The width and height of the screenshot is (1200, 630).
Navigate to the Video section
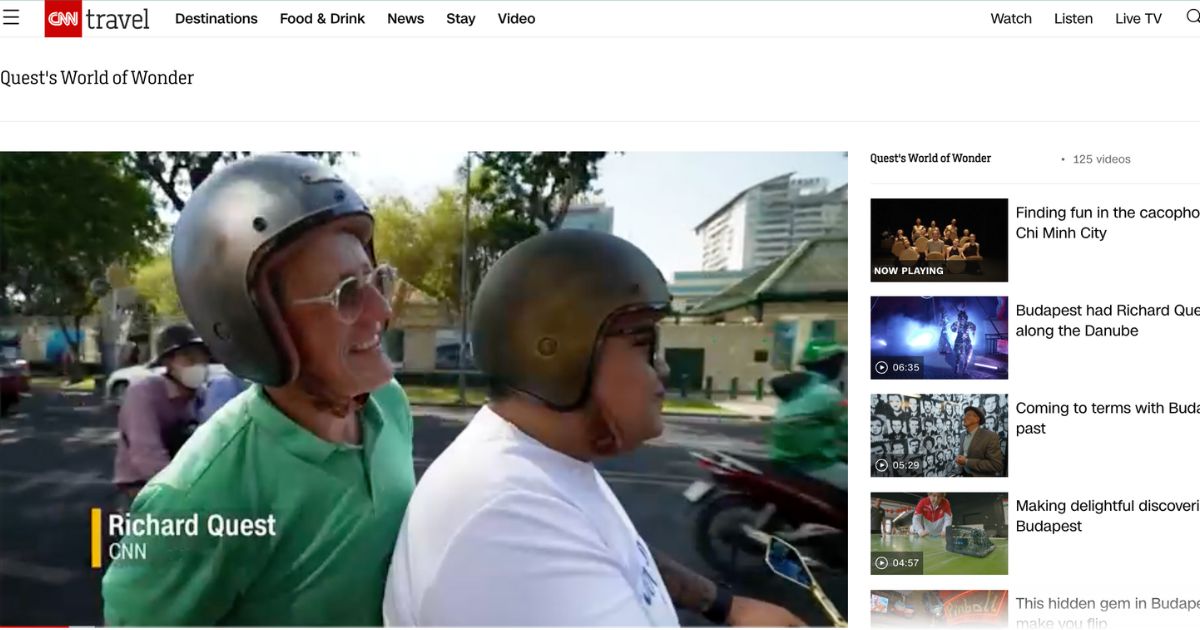pyautogui.click(x=516, y=19)
